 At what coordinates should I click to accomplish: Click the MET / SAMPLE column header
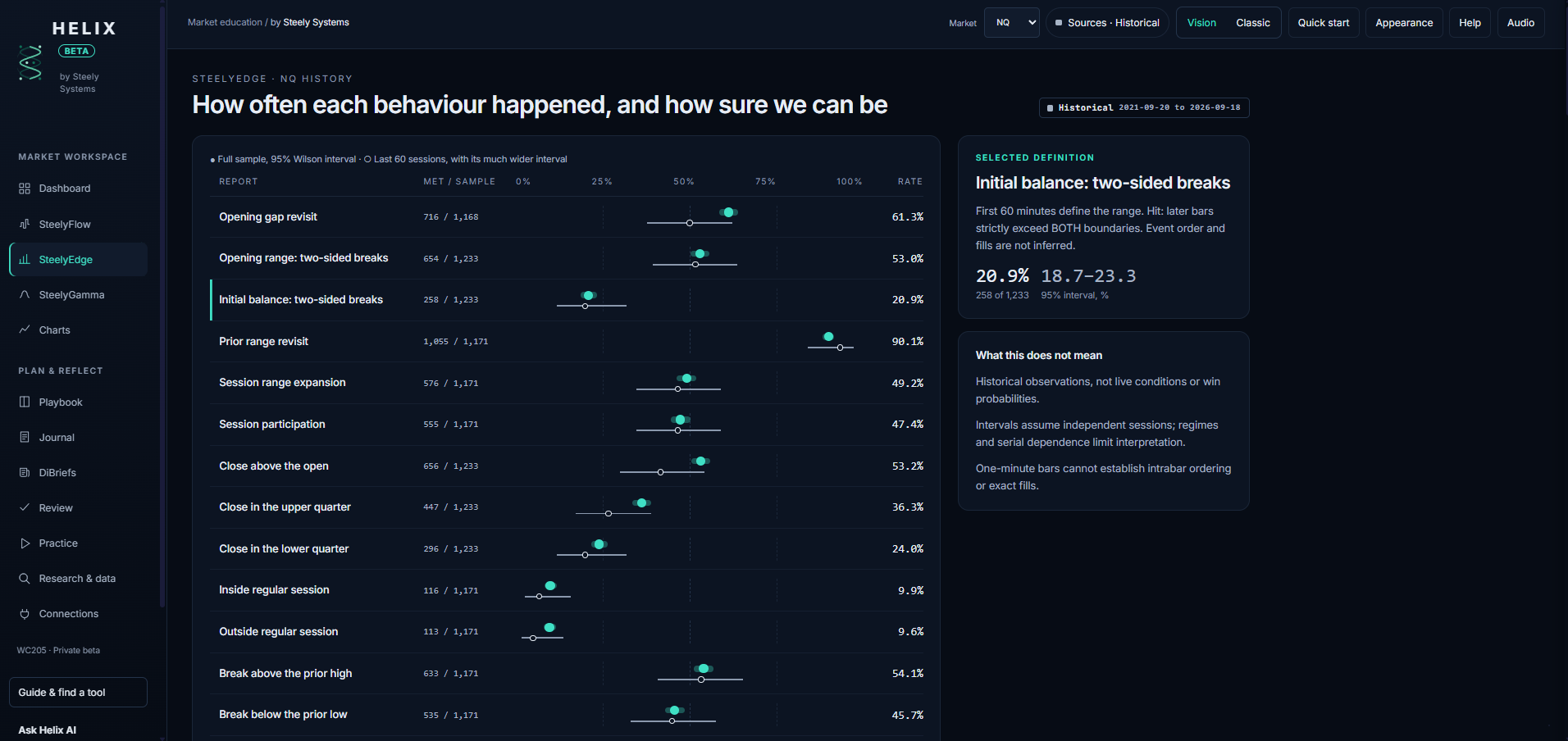click(459, 181)
